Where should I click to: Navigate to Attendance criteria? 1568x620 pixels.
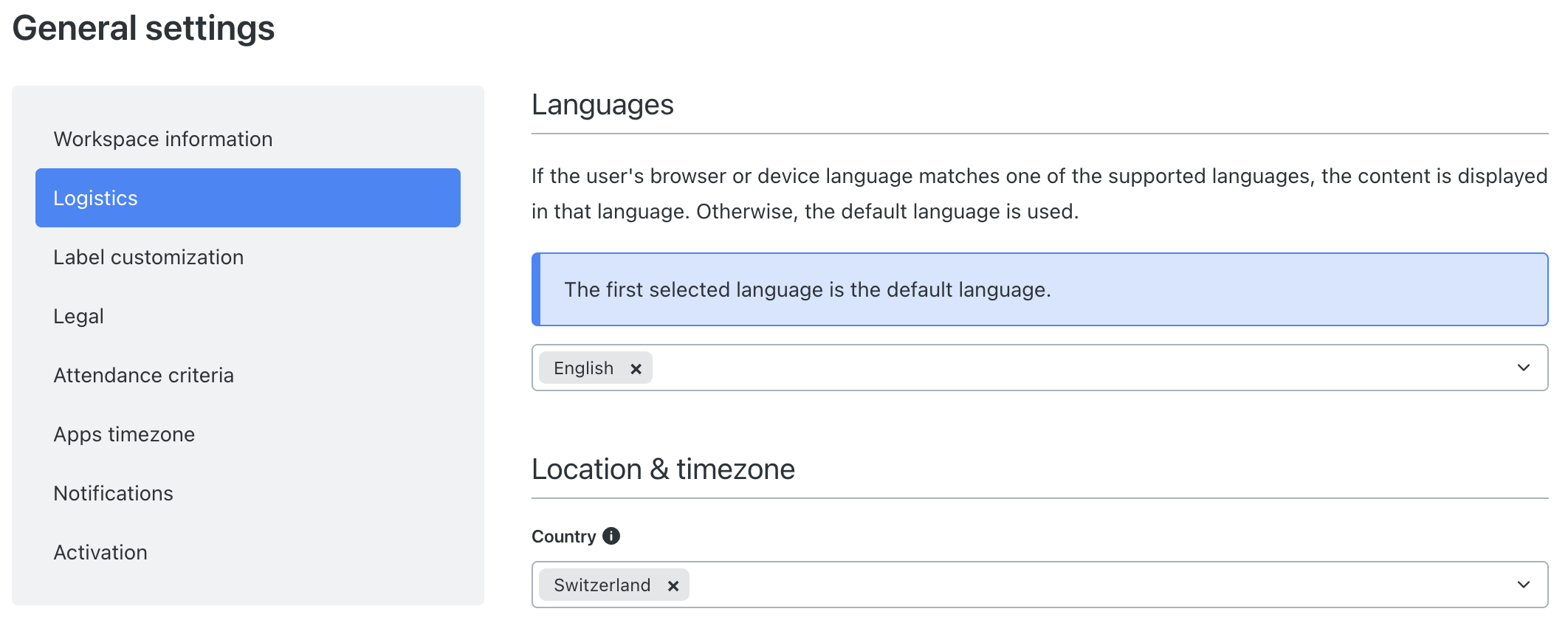point(143,375)
